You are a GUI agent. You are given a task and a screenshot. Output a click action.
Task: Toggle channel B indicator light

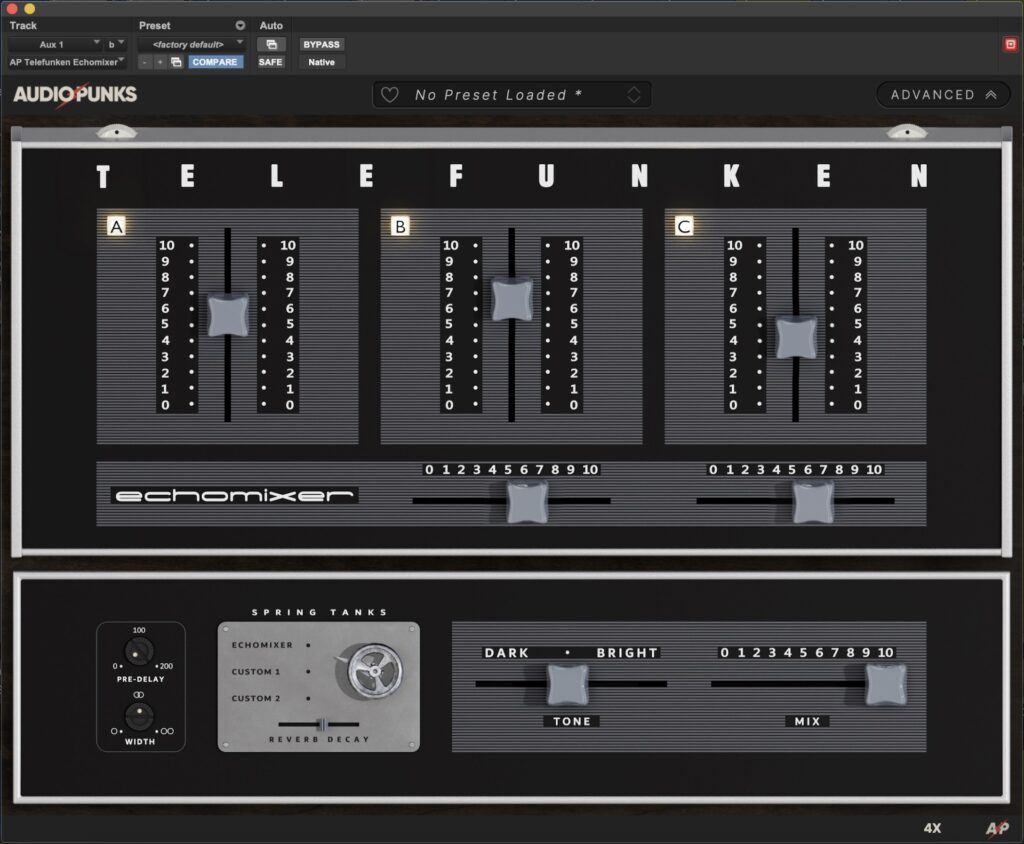click(400, 227)
